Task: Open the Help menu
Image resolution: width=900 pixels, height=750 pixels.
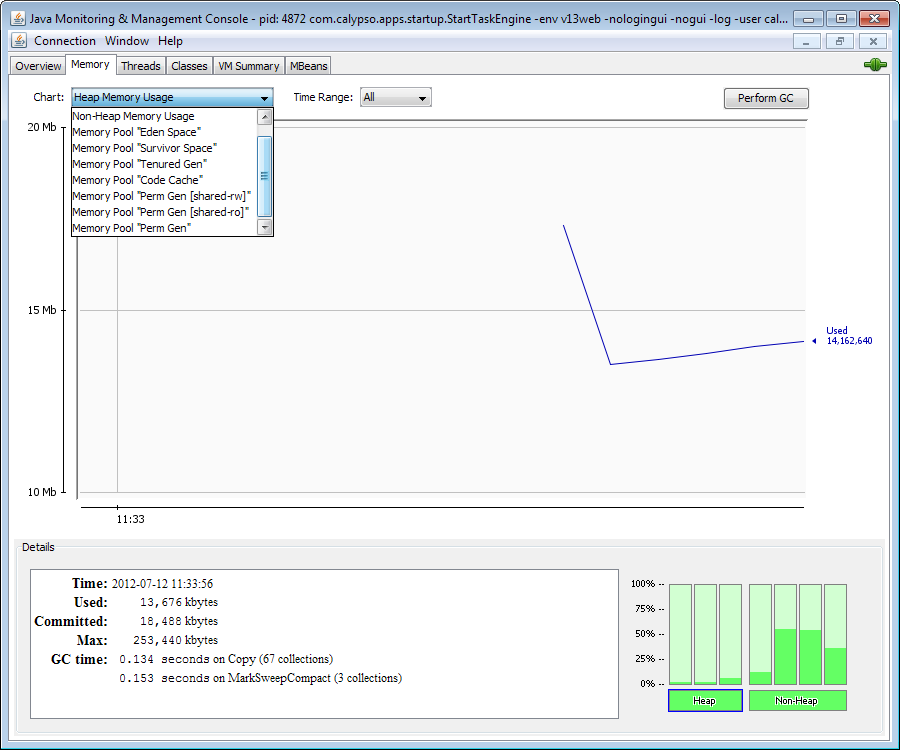Action: 170,41
